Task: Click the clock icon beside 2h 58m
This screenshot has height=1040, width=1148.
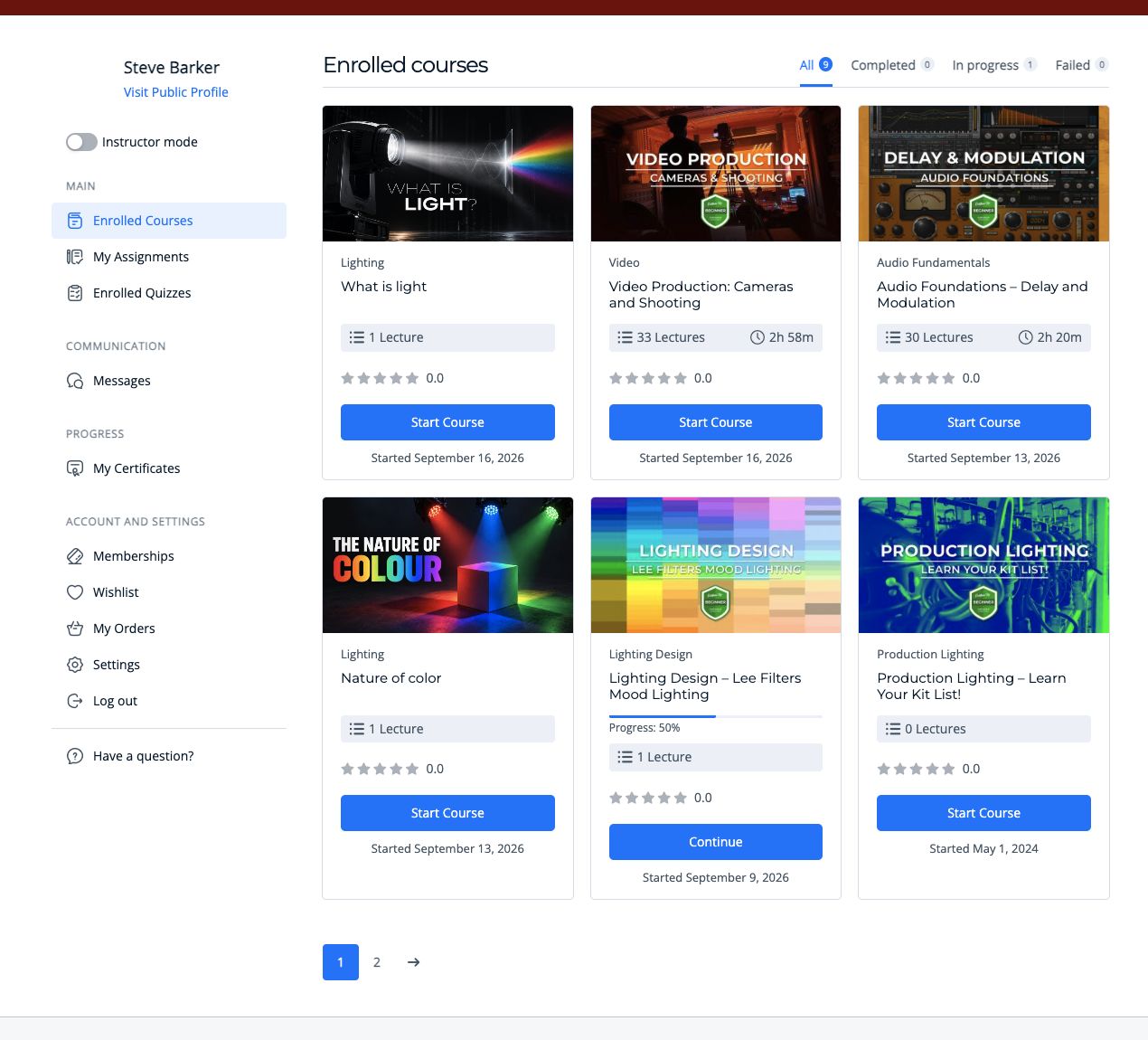Action: pos(757,337)
